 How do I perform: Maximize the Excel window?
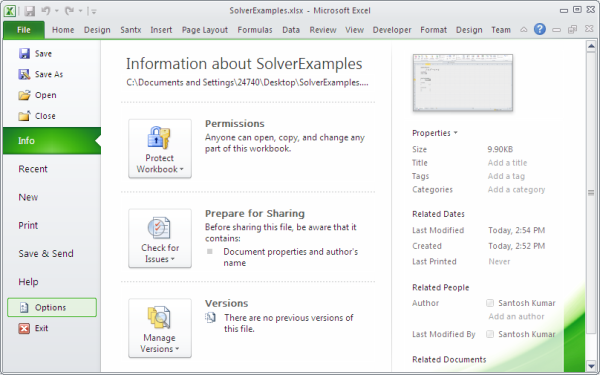(577, 10)
